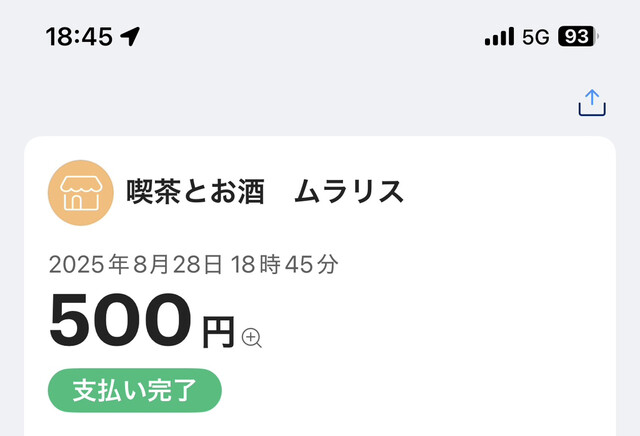Viewport: 640px width, 436px height.
Task: Tap the green 支払い完了 badge
Action: pyautogui.click(x=134, y=390)
